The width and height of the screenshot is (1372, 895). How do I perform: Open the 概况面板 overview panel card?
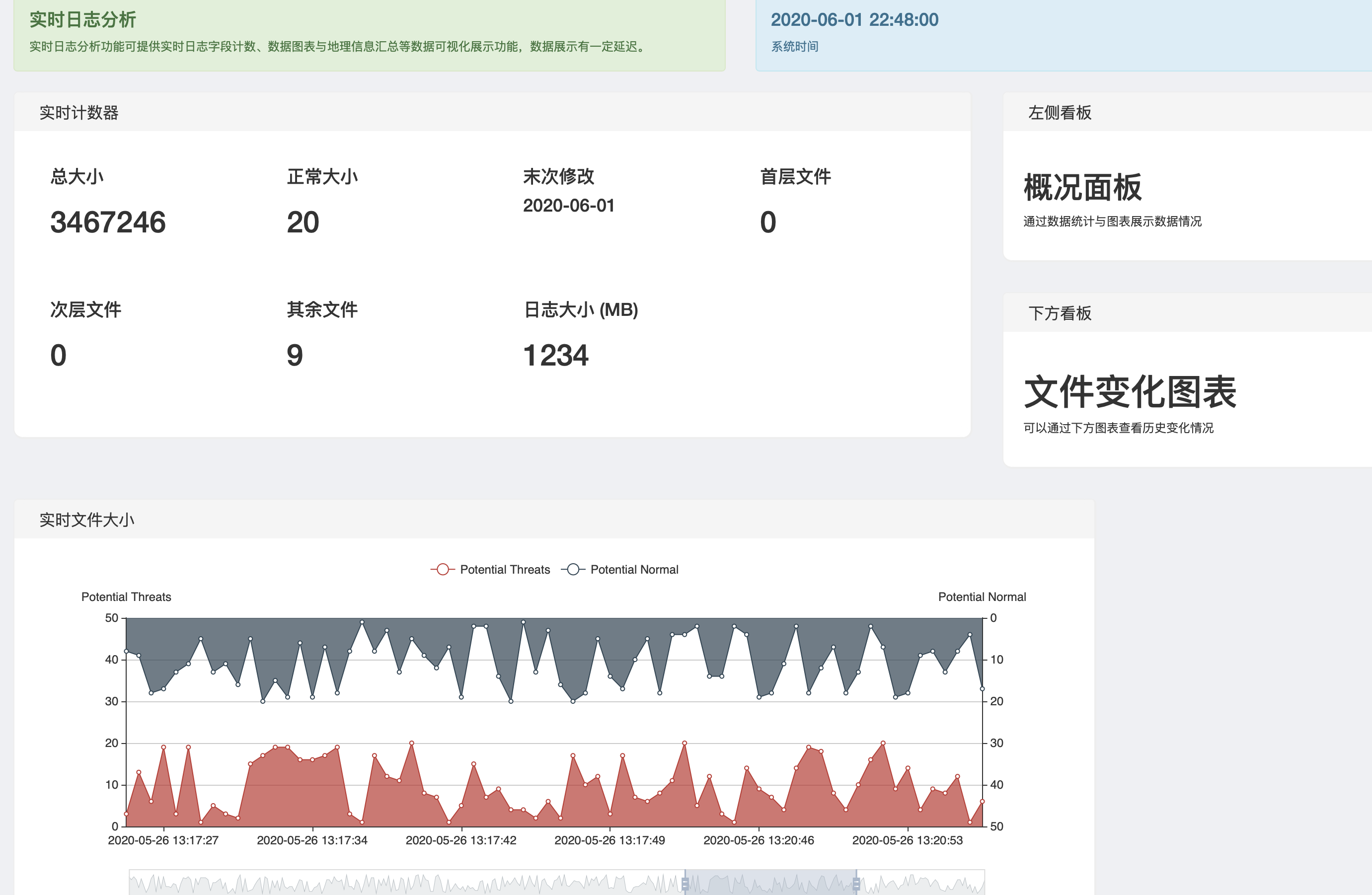click(x=1082, y=188)
